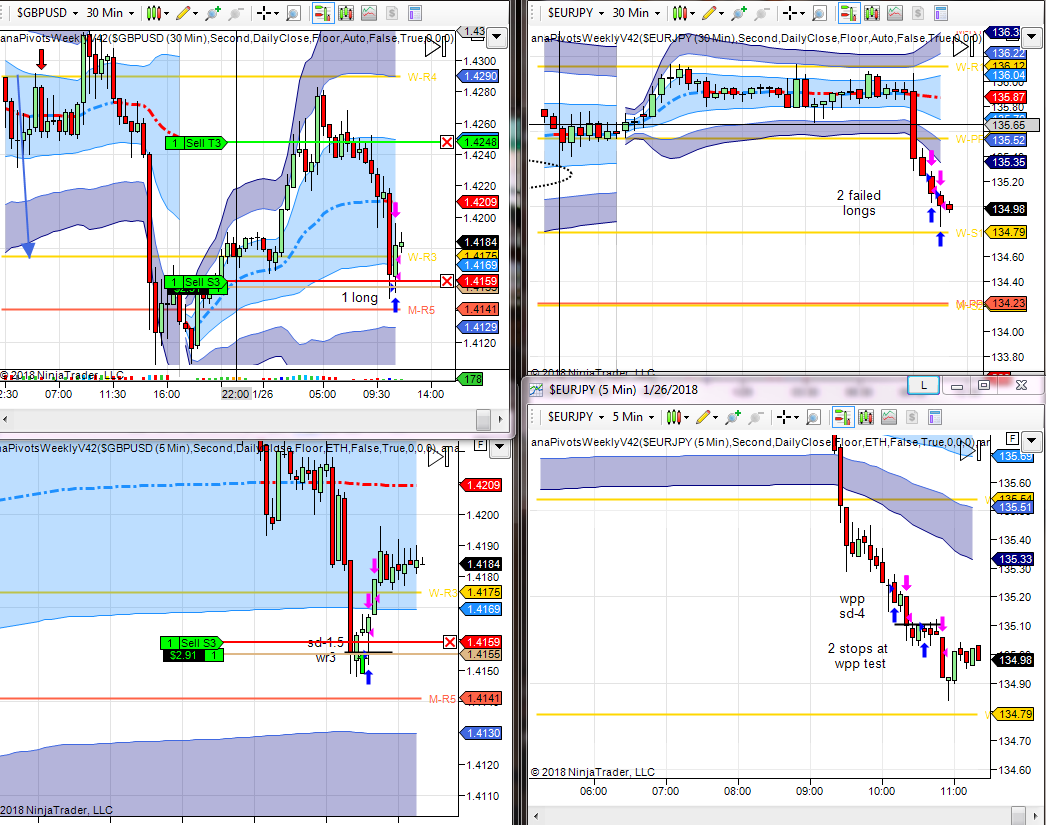Select Sell S3 order label on GBPUSD 5 Min
The image size is (1046, 825).
coord(191,643)
